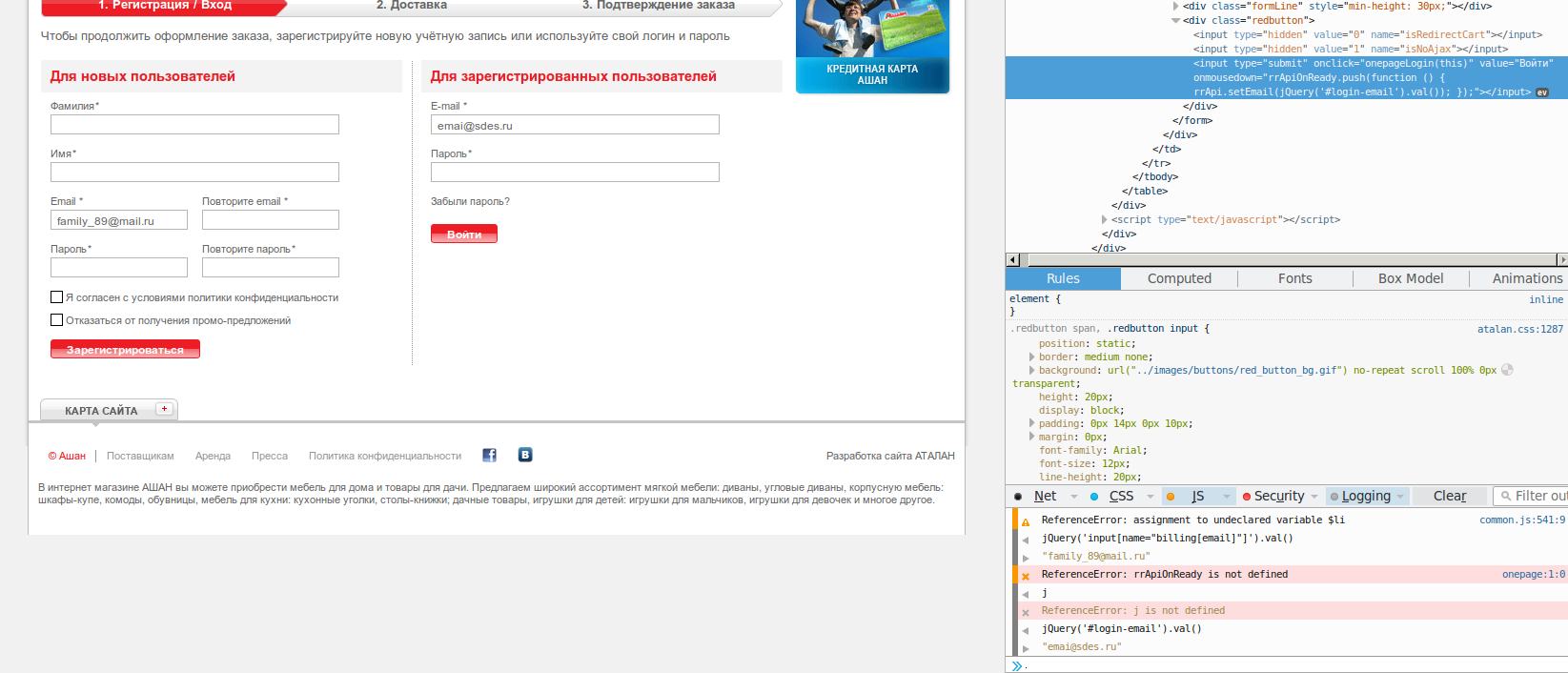Collapse the div class redbutton node

coord(1176,20)
